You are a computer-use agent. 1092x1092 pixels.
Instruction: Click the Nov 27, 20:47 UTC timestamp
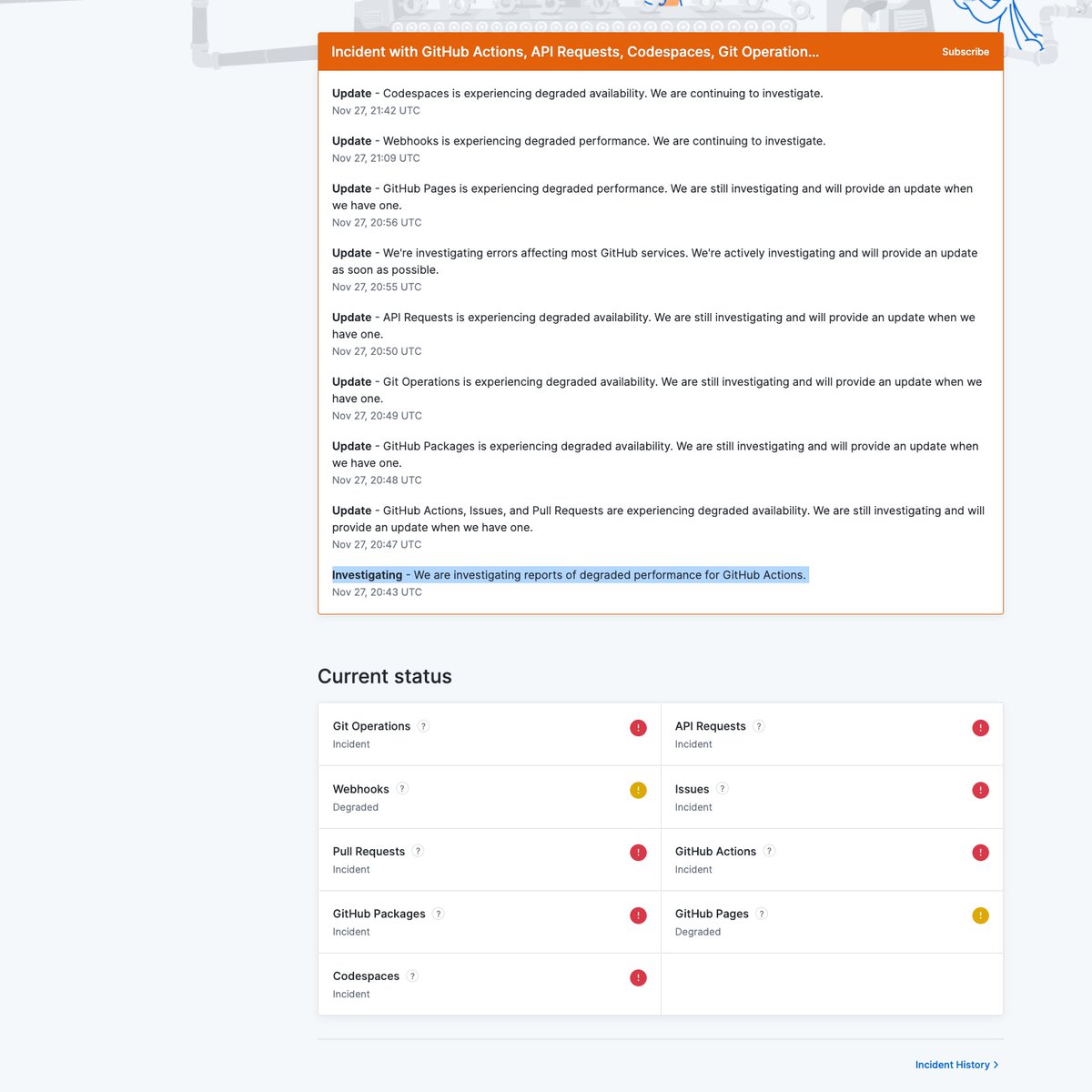coord(377,545)
